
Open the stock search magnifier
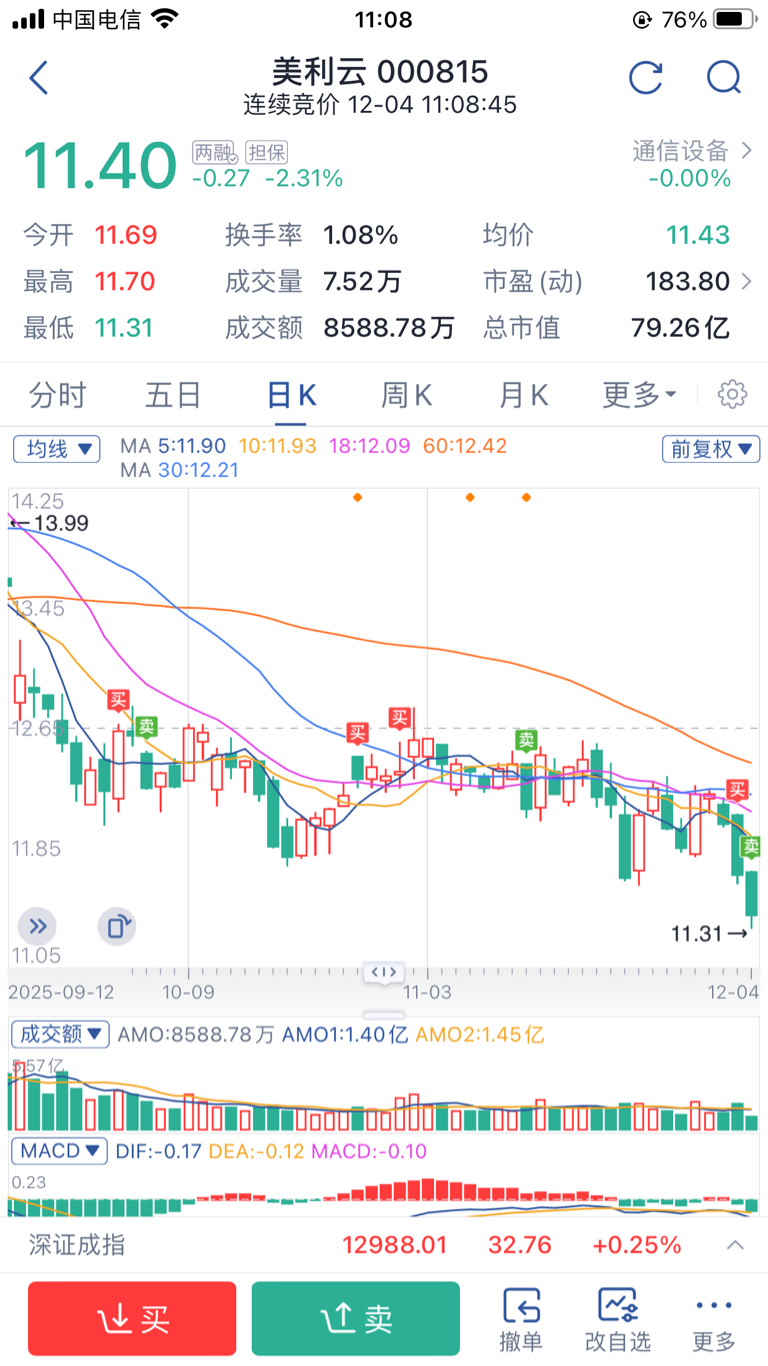point(722,78)
